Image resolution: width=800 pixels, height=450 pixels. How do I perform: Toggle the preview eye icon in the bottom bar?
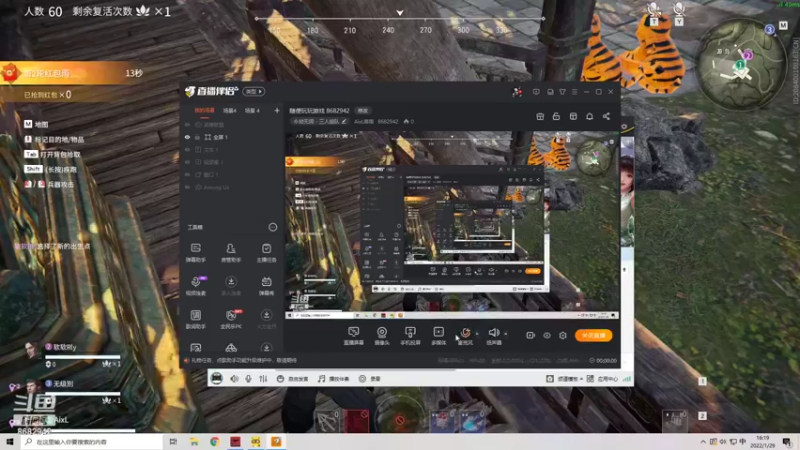(x=546, y=335)
